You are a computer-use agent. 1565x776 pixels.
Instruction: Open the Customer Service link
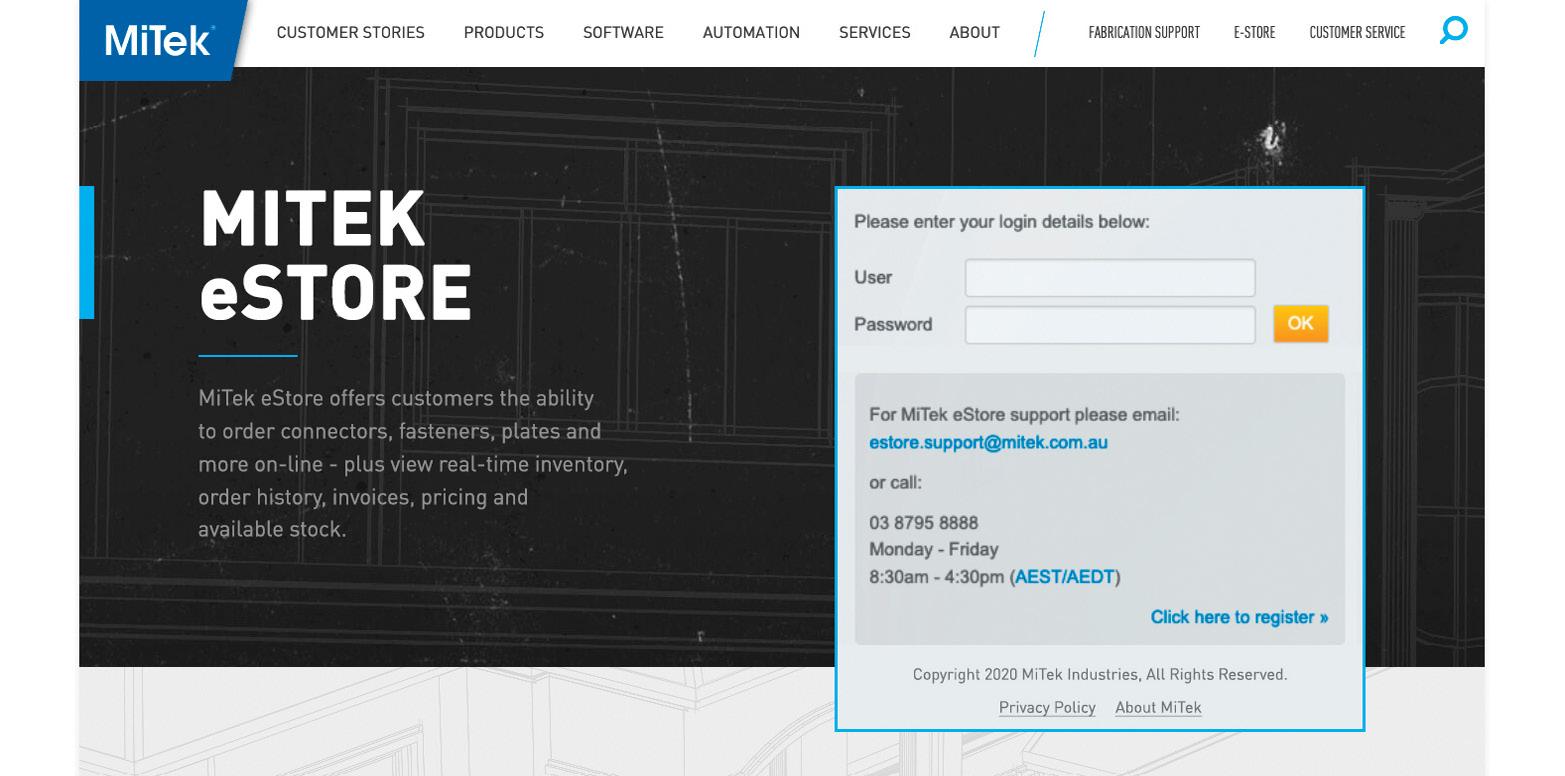tap(1357, 32)
